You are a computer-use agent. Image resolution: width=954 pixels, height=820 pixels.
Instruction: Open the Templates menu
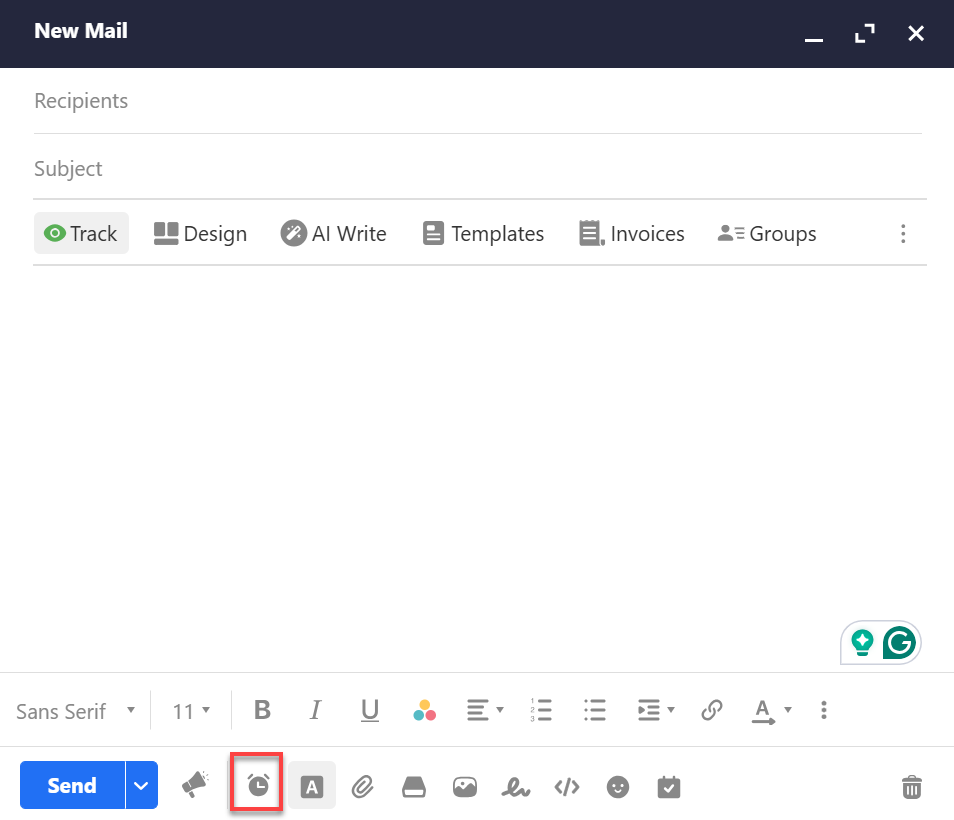click(483, 234)
